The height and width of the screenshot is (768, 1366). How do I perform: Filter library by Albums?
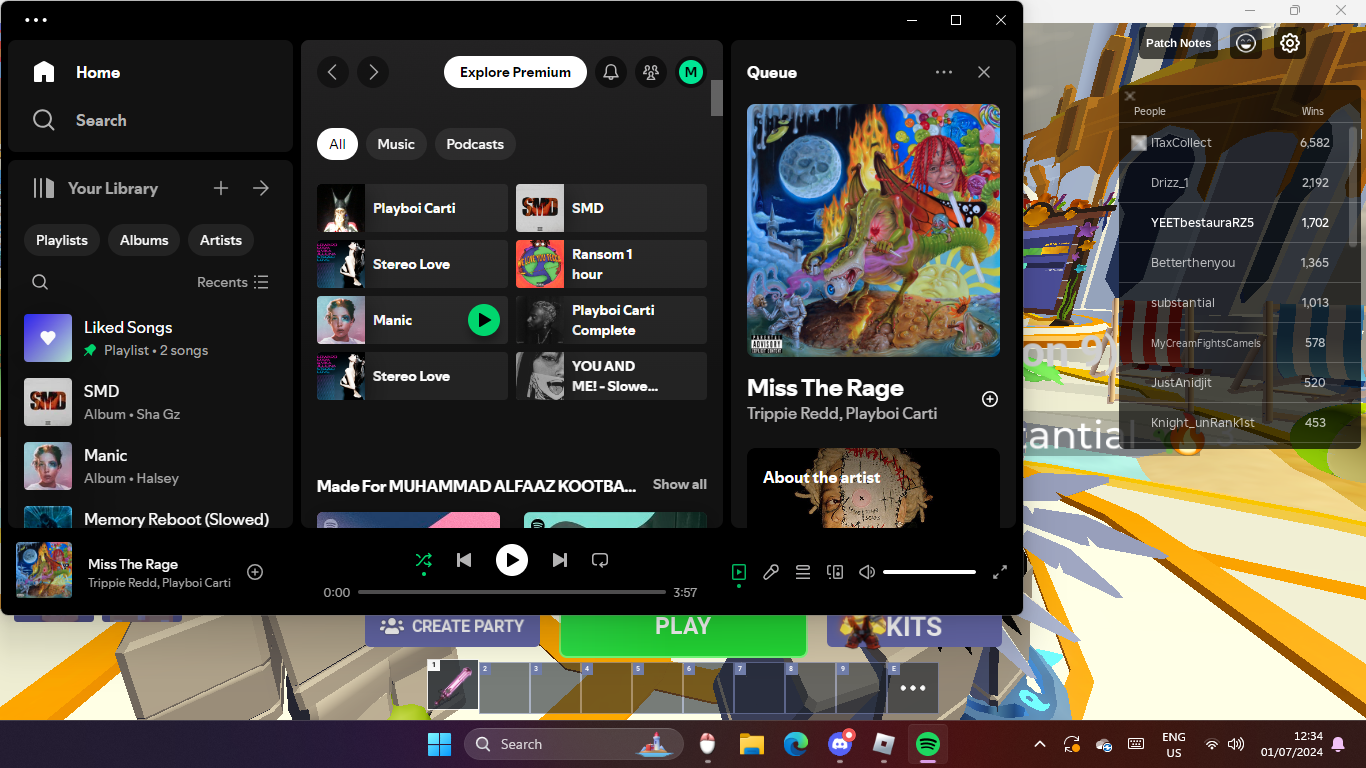[x=144, y=240]
